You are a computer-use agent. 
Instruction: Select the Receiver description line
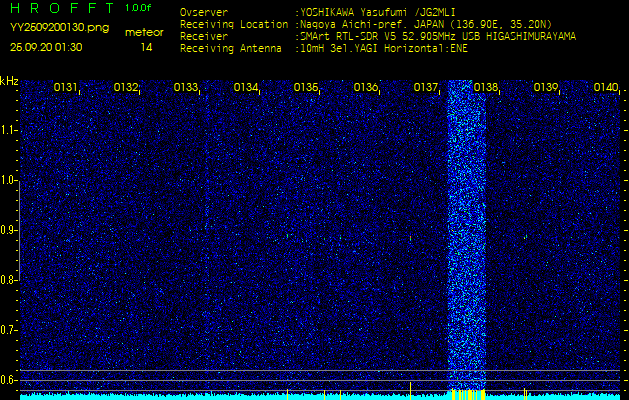(x=378, y=37)
